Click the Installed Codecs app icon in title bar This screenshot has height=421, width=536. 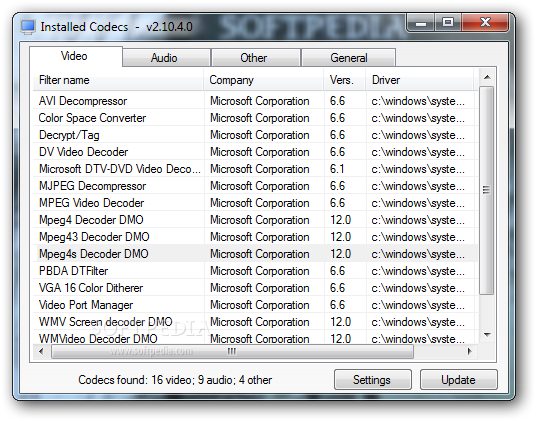28,27
